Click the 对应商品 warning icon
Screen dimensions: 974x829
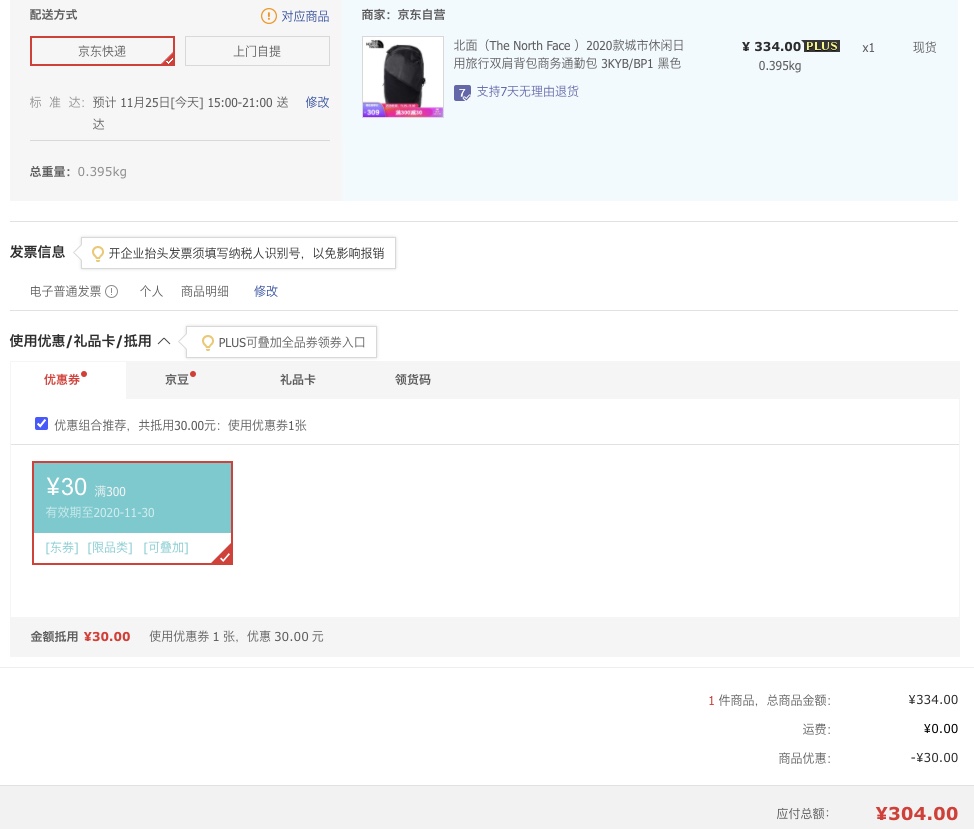[x=268, y=16]
